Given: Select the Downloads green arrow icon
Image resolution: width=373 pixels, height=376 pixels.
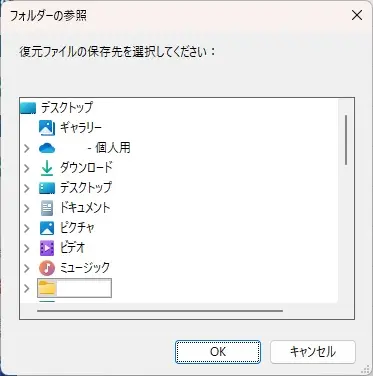Looking at the screenshot, I should pyautogui.click(x=47, y=168).
